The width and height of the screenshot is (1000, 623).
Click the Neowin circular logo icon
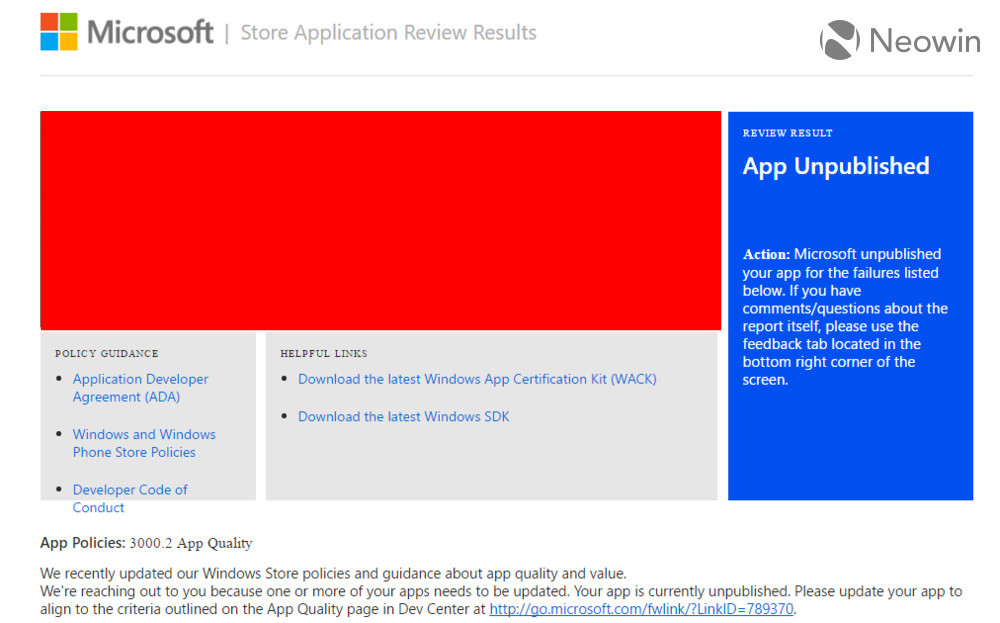(x=839, y=40)
